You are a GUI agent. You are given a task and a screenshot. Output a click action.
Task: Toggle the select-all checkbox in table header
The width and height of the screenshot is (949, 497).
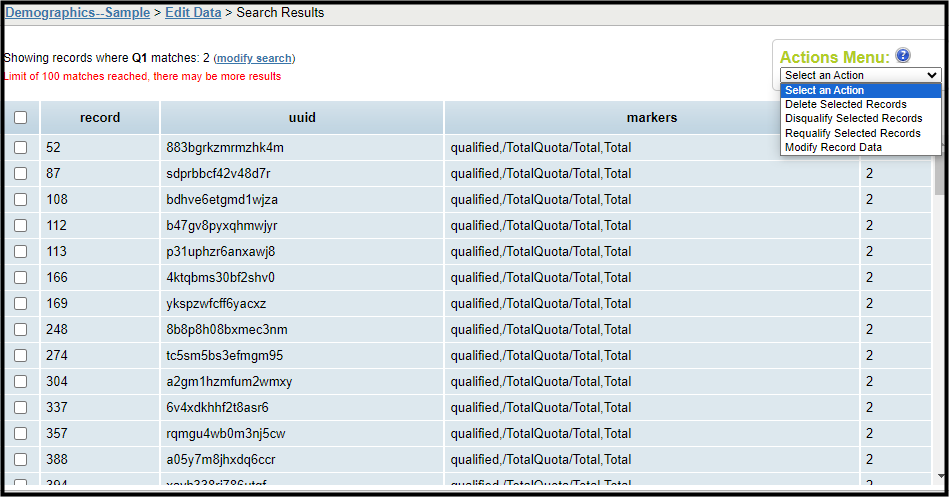[21, 117]
